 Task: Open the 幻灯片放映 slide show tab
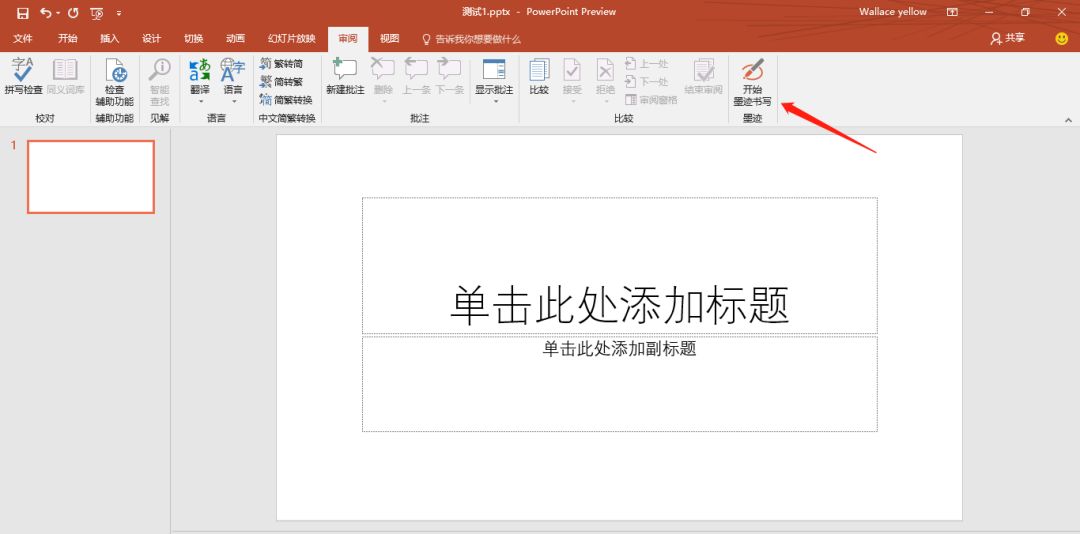(x=290, y=39)
